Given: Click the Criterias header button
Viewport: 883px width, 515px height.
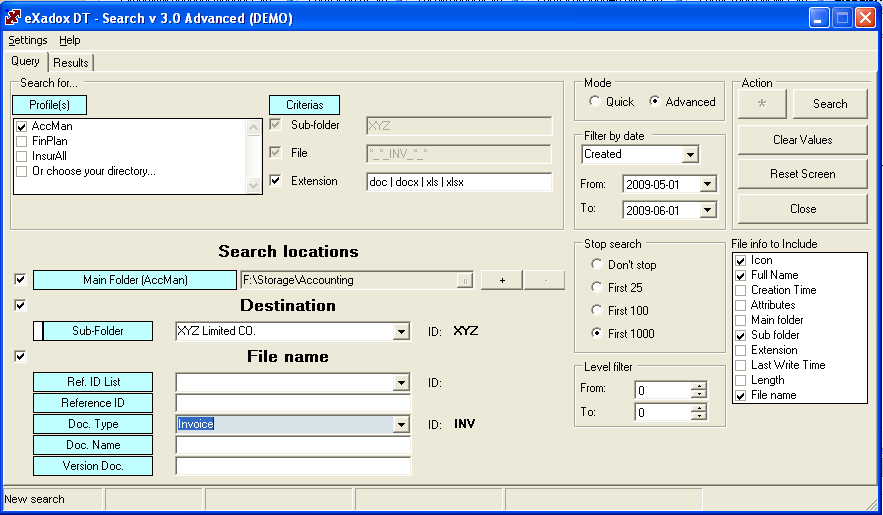Looking at the screenshot, I should point(304,105).
